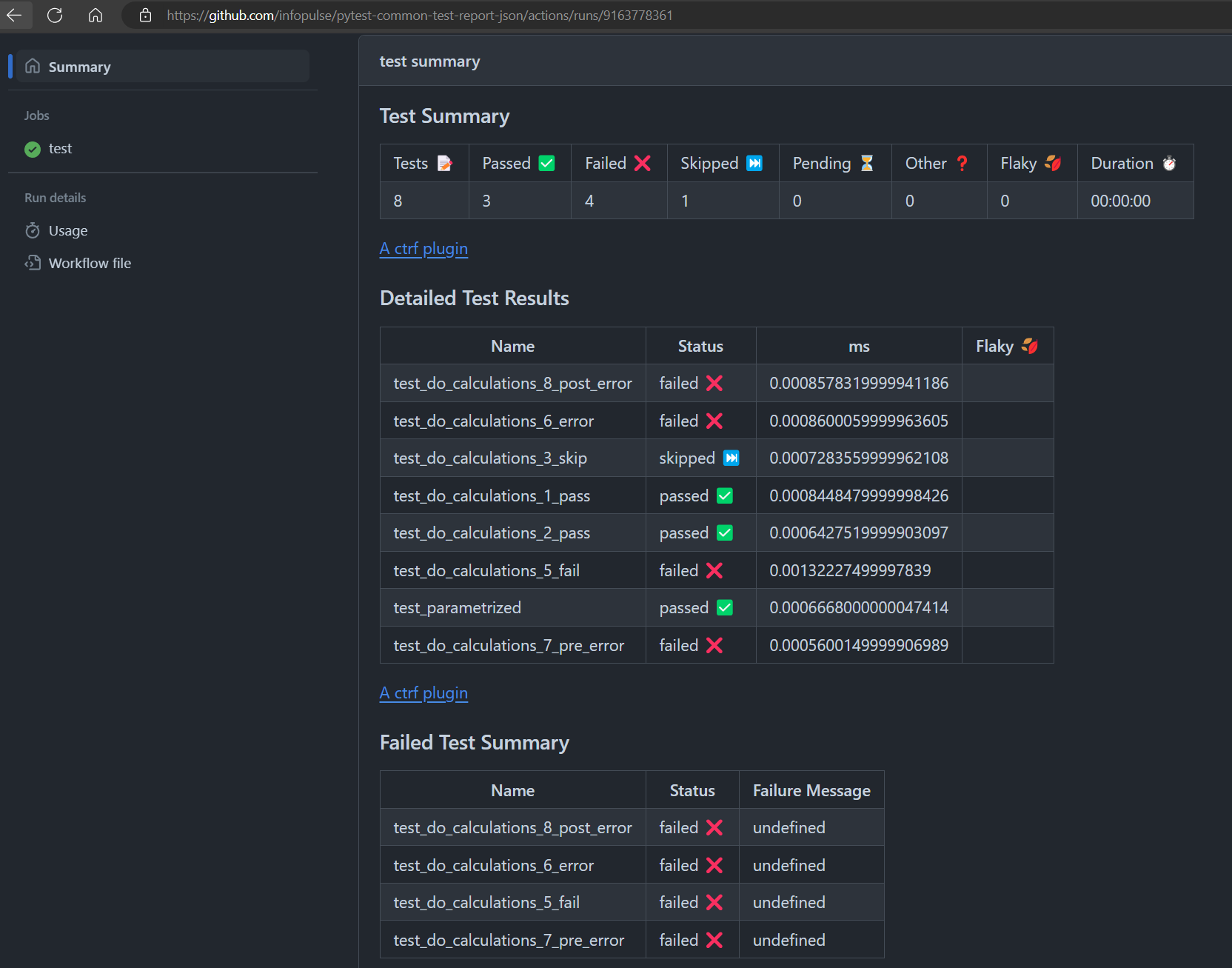The height and width of the screenshot is (968, 1232).
Task: Click red X for test_do_calculations_5_fail in detailed results
Action: [714, 570]
